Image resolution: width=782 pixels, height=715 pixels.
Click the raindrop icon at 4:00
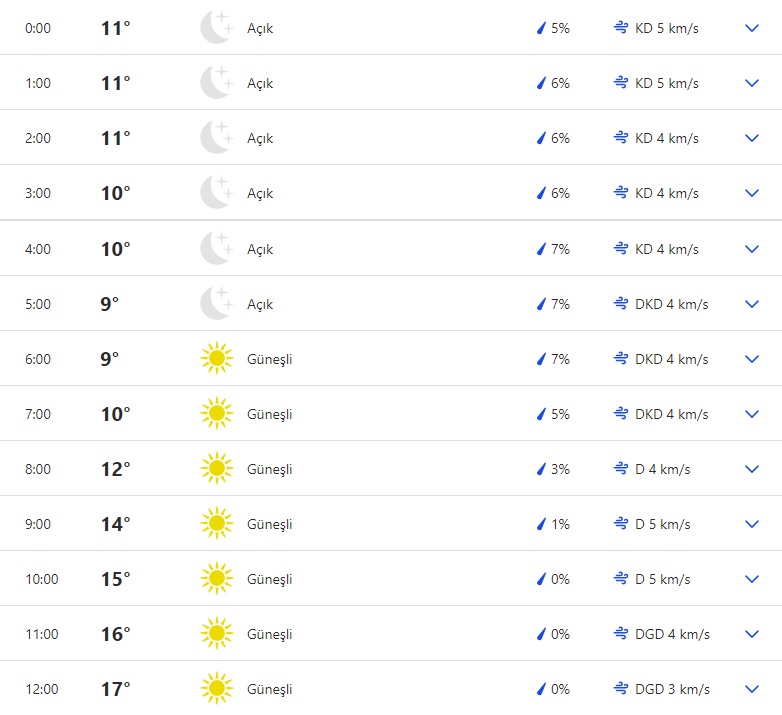click(x=542, y=249)
